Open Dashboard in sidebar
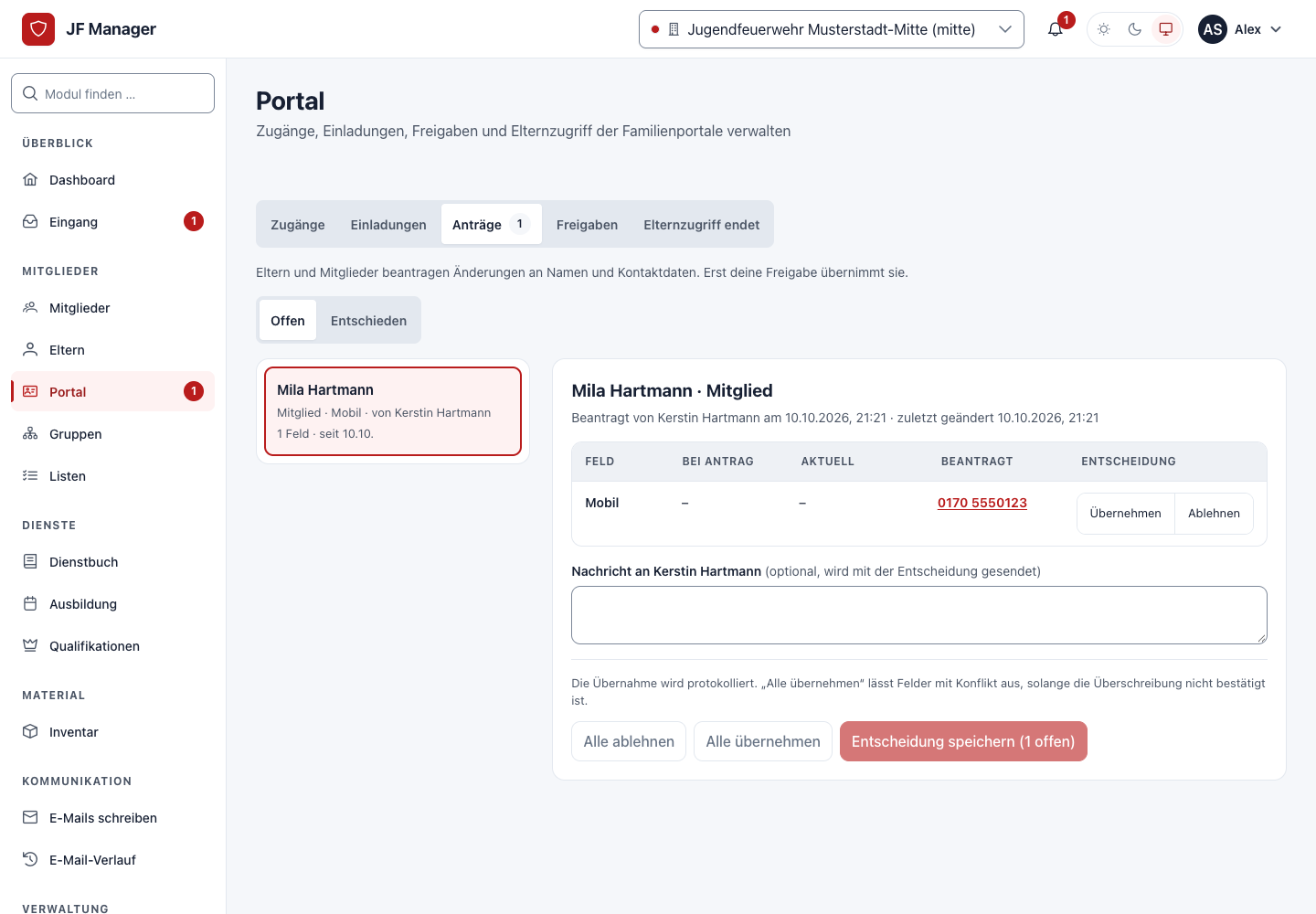 click(112, 180)
